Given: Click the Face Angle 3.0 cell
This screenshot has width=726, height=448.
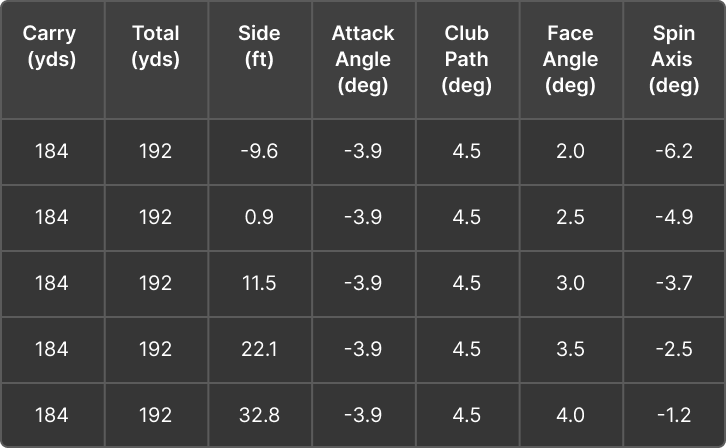Looking at the screenshot, I should 570,283.
